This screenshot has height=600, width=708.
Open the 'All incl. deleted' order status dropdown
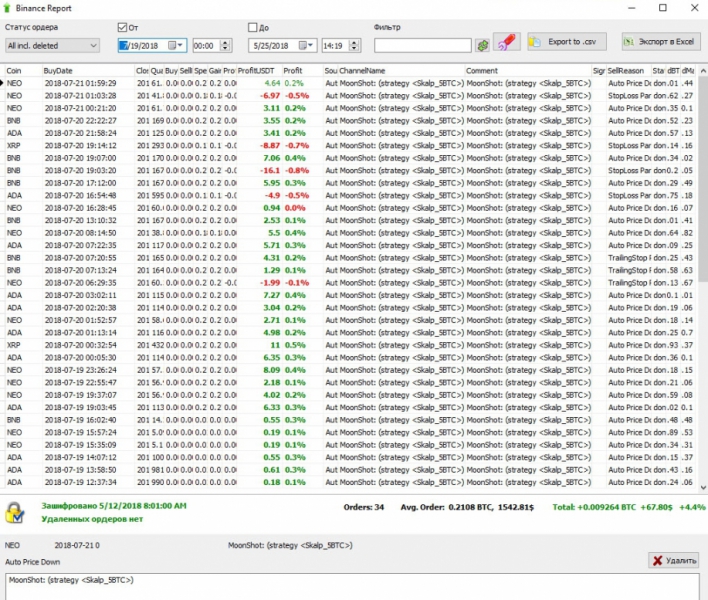(52, 46)
